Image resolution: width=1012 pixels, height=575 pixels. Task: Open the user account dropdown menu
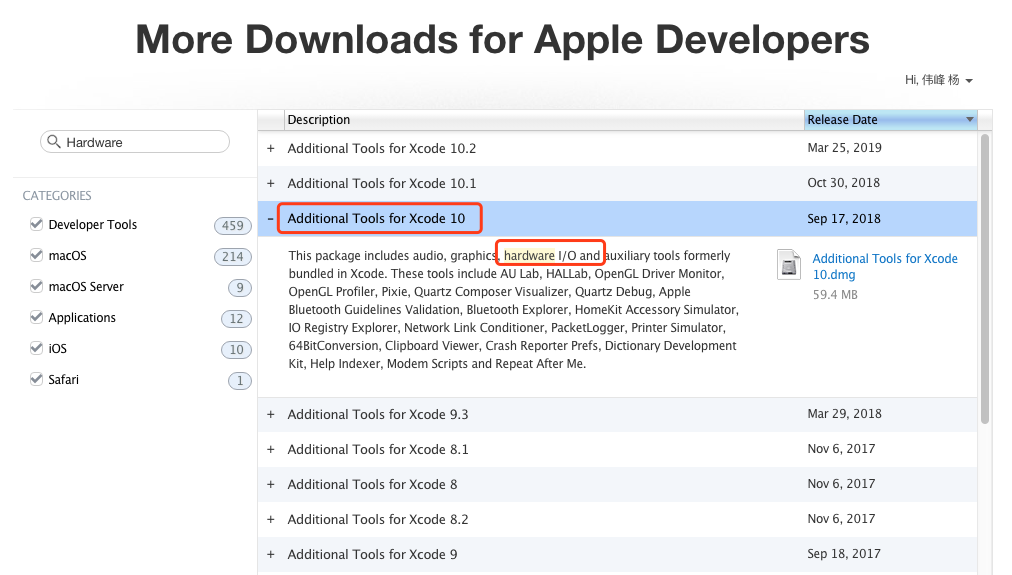coord(938,80)
